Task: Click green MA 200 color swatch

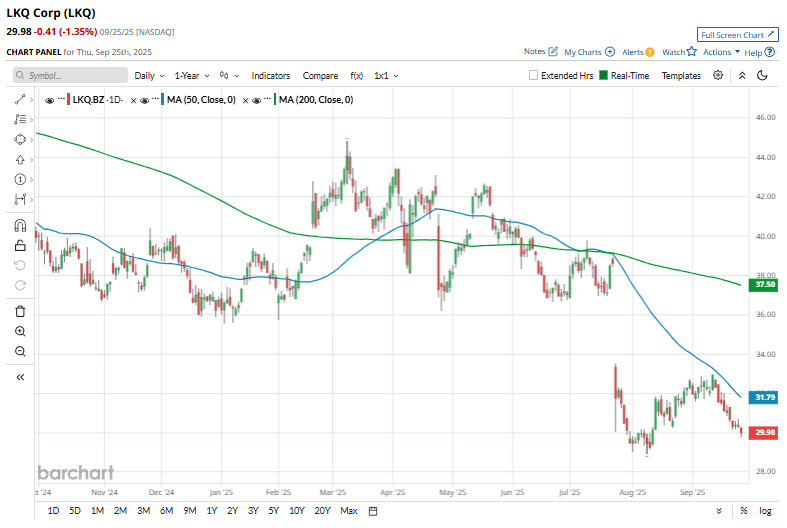Action: (275, 100)
